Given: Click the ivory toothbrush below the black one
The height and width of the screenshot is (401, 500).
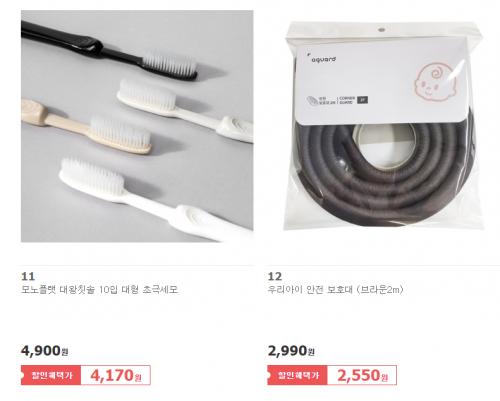Looking at the screenshot, I should (185, 111).
